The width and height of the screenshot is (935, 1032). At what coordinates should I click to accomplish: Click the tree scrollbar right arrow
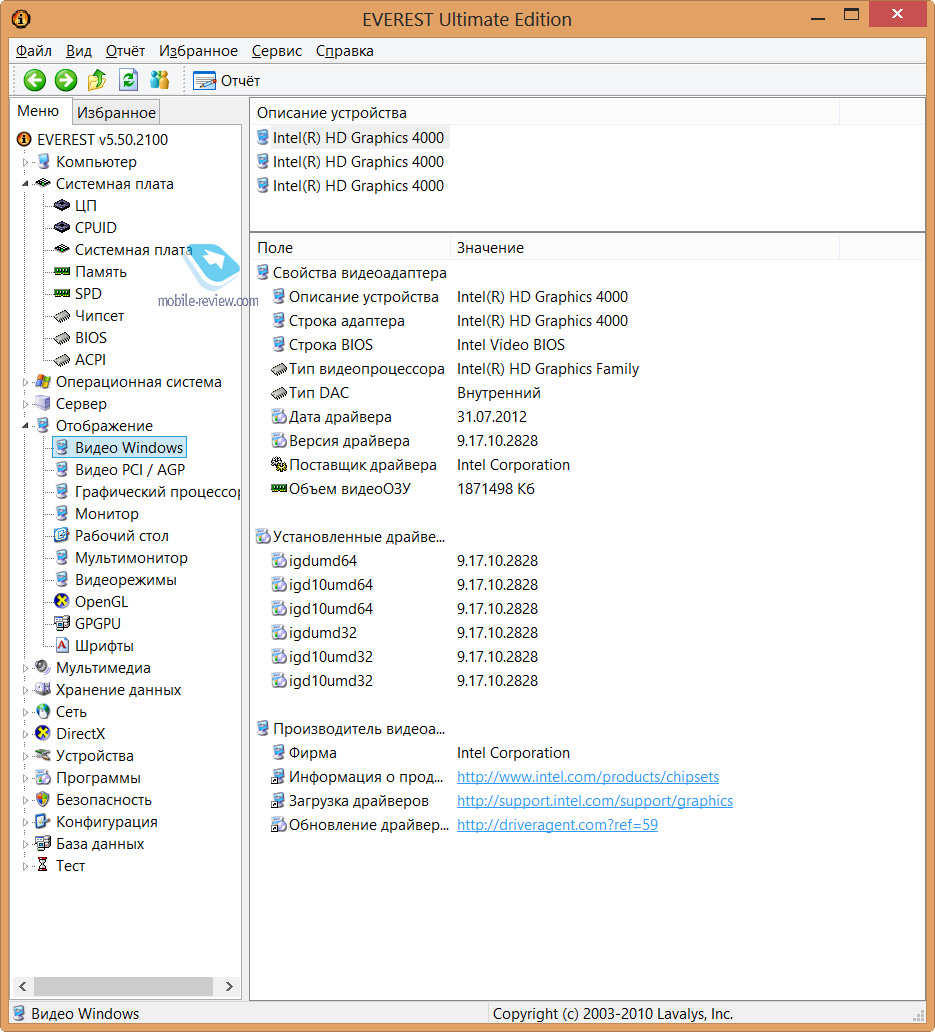(x=229, y=986)
